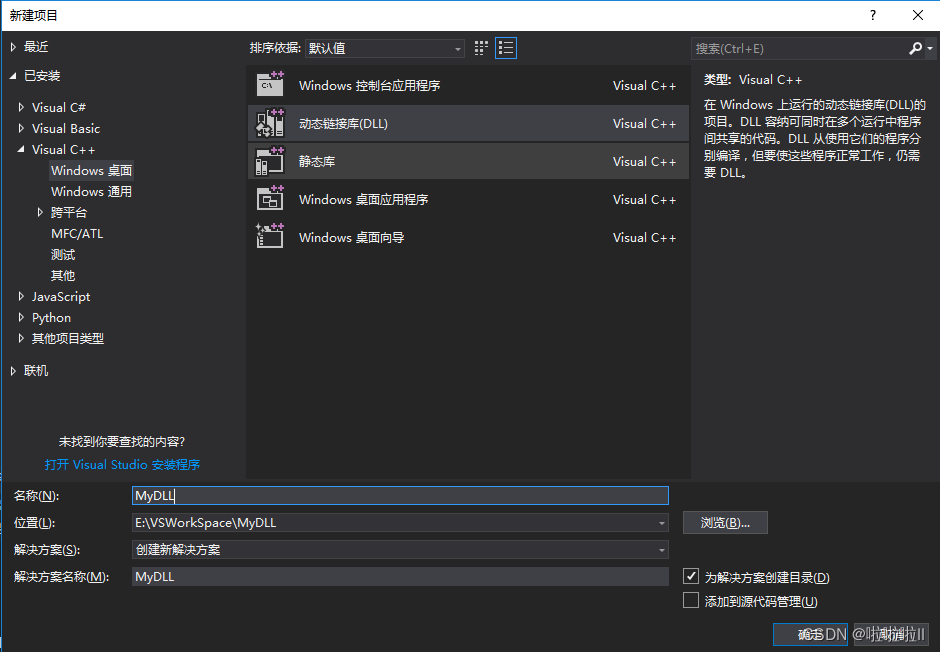Click the 浏览(B) button
940x652 pixels.
click(x=725, y=522)
